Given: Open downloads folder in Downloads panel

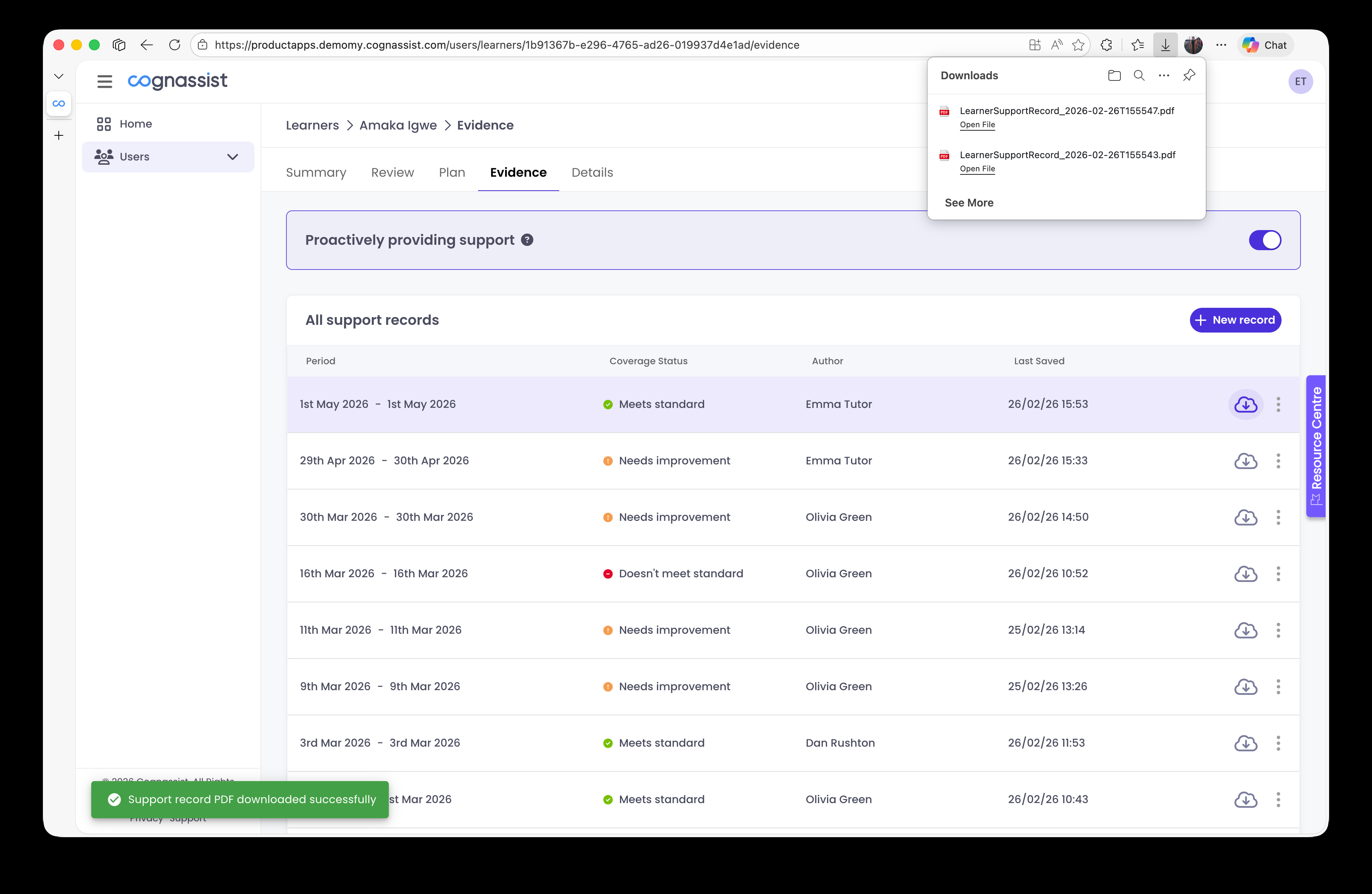Looking at the screenshot, I should [x=1114, y=75].
